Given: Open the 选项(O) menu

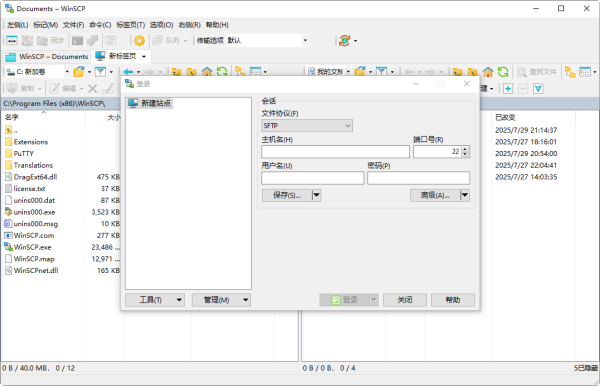Looking at the screenshot, I should click(x=161, y=25).
